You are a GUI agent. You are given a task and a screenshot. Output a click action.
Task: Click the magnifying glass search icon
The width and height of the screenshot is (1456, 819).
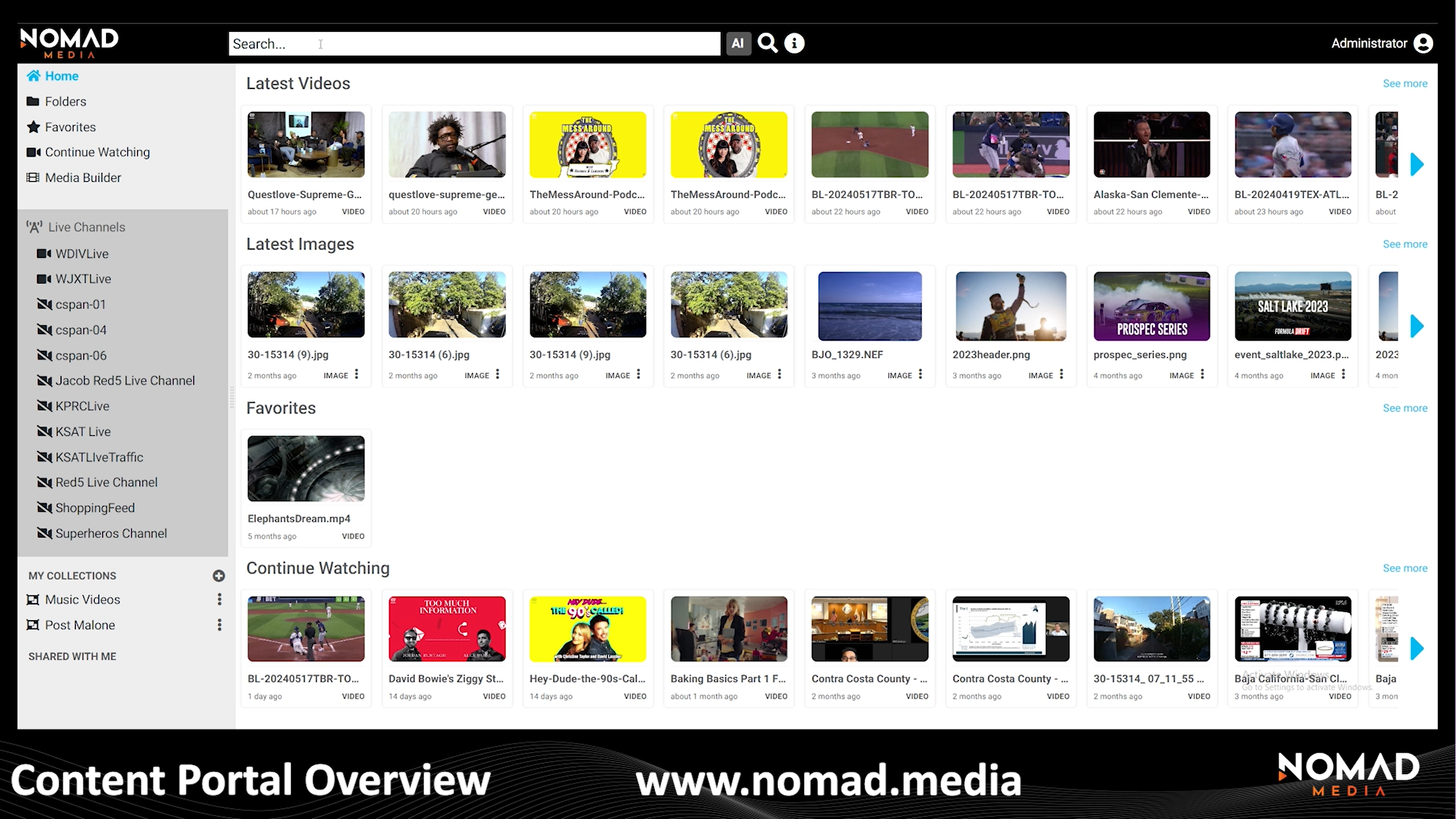click(767, 44)
